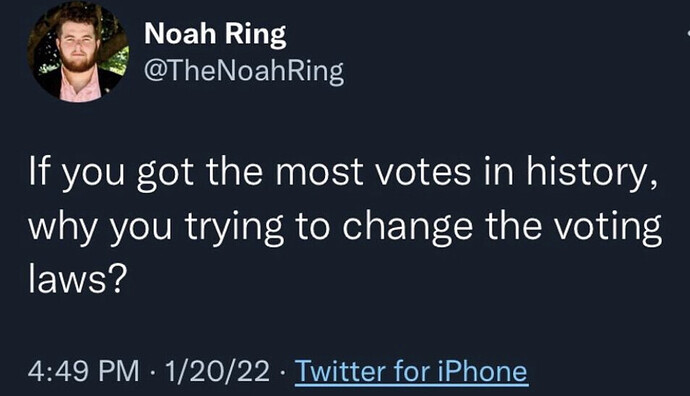Click the display name Noah Ring
This screenshot has width=690, height=396.
[215, 34]
